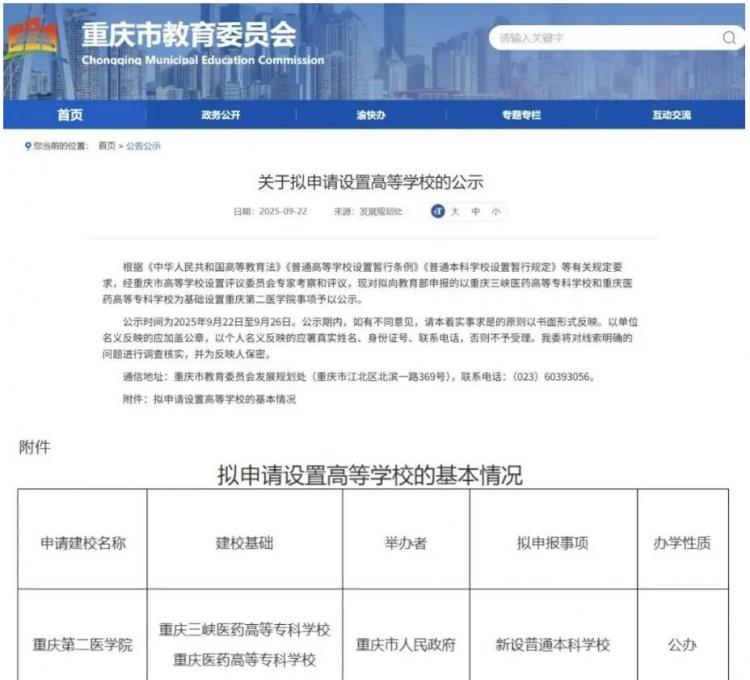Click the 公告公示 breadcrumb link
The height and width of the screenshot is (680, 750).
point(143,146)
